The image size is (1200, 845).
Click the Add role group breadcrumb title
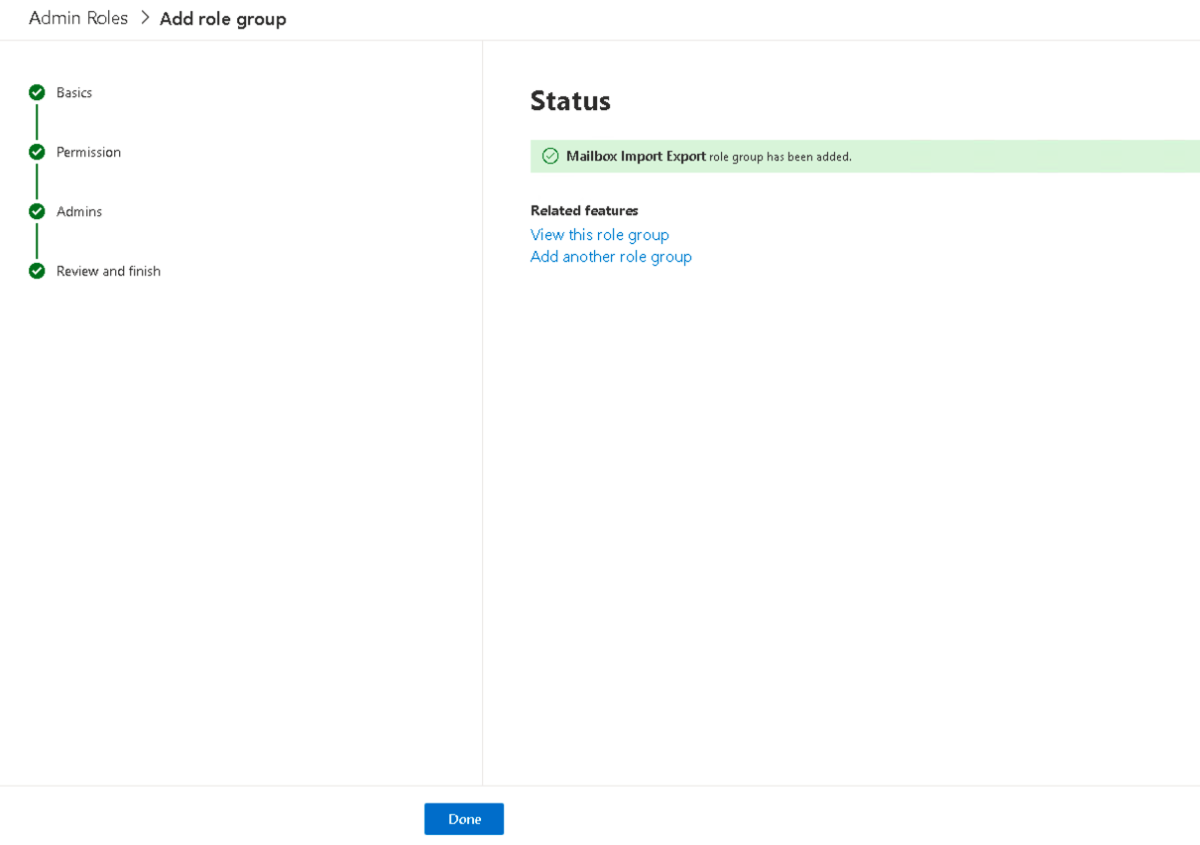tap(223, 18)
